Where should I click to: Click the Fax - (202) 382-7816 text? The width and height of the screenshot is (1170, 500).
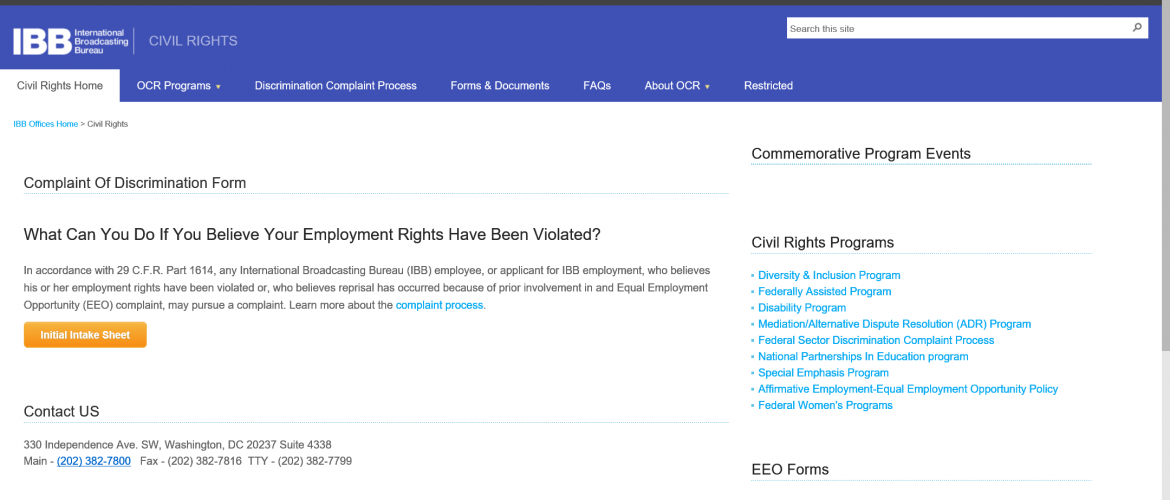point(191,461)
